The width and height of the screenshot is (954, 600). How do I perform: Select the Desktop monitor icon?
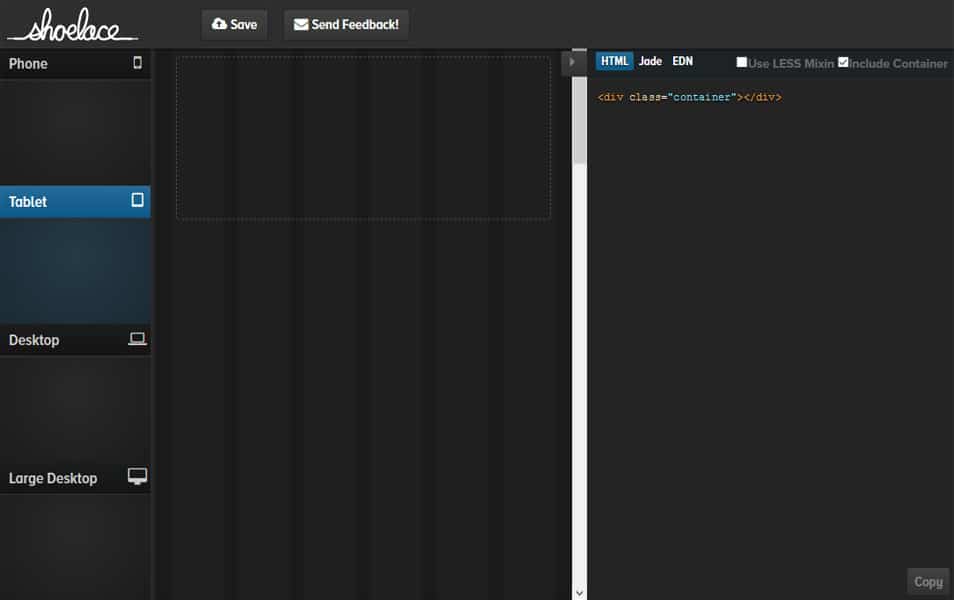[x=136, y=339]
